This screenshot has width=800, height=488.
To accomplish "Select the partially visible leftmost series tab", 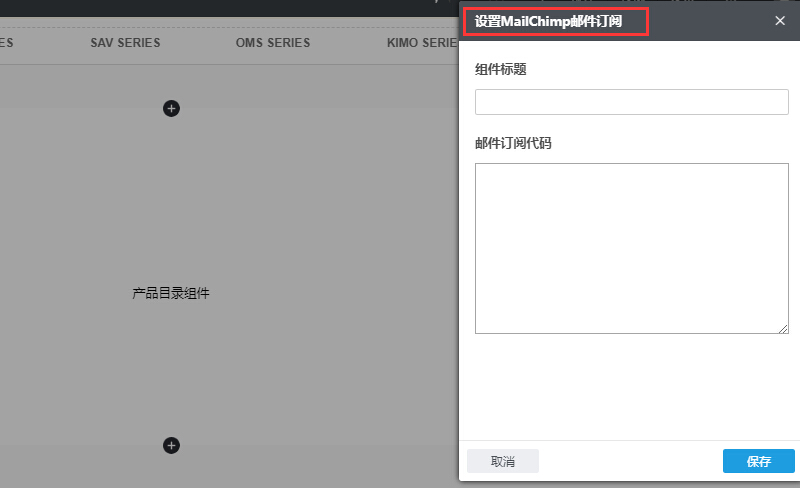I will click(x=6, y=43).
